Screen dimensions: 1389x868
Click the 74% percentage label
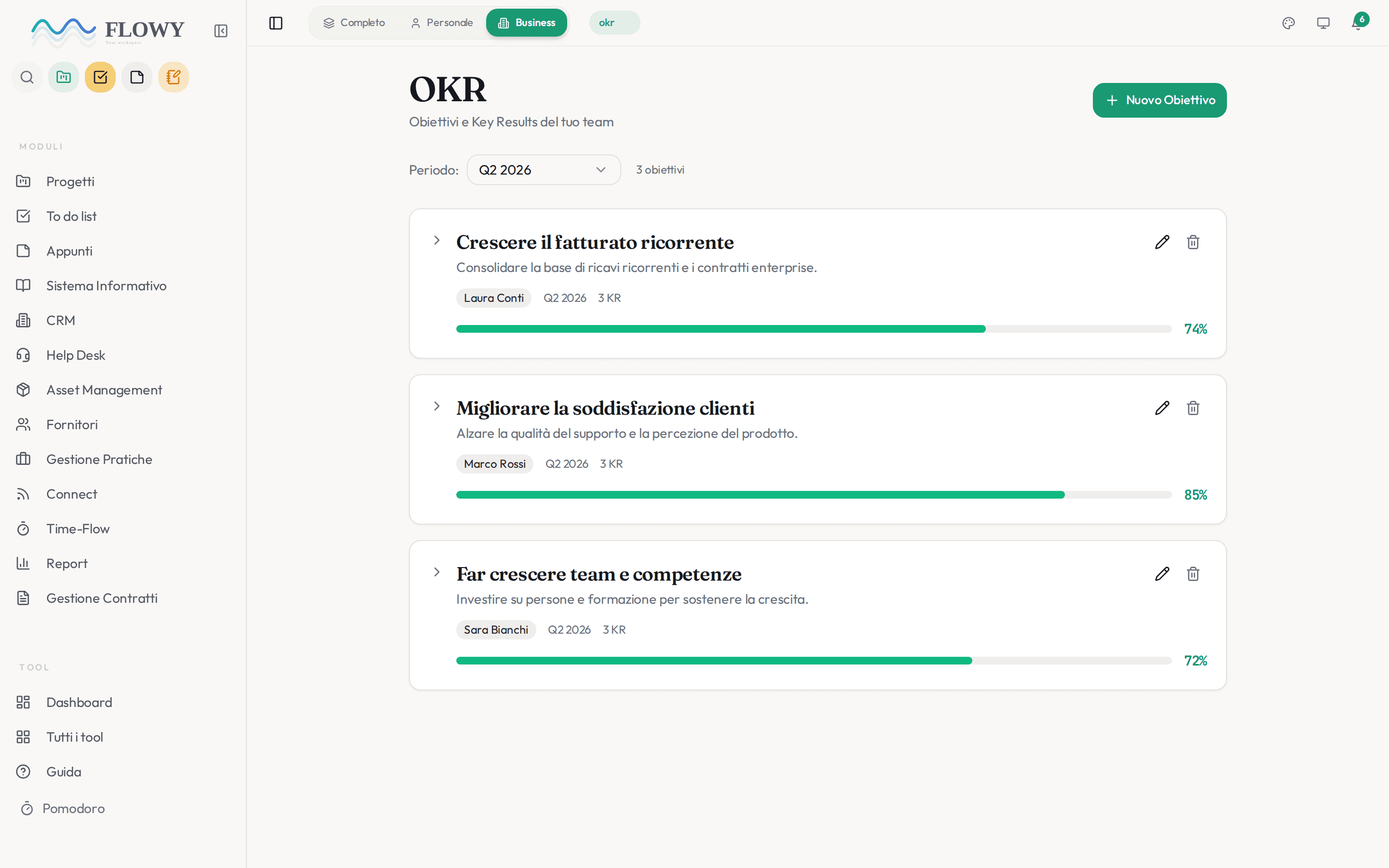click(x=1196, y=329)
